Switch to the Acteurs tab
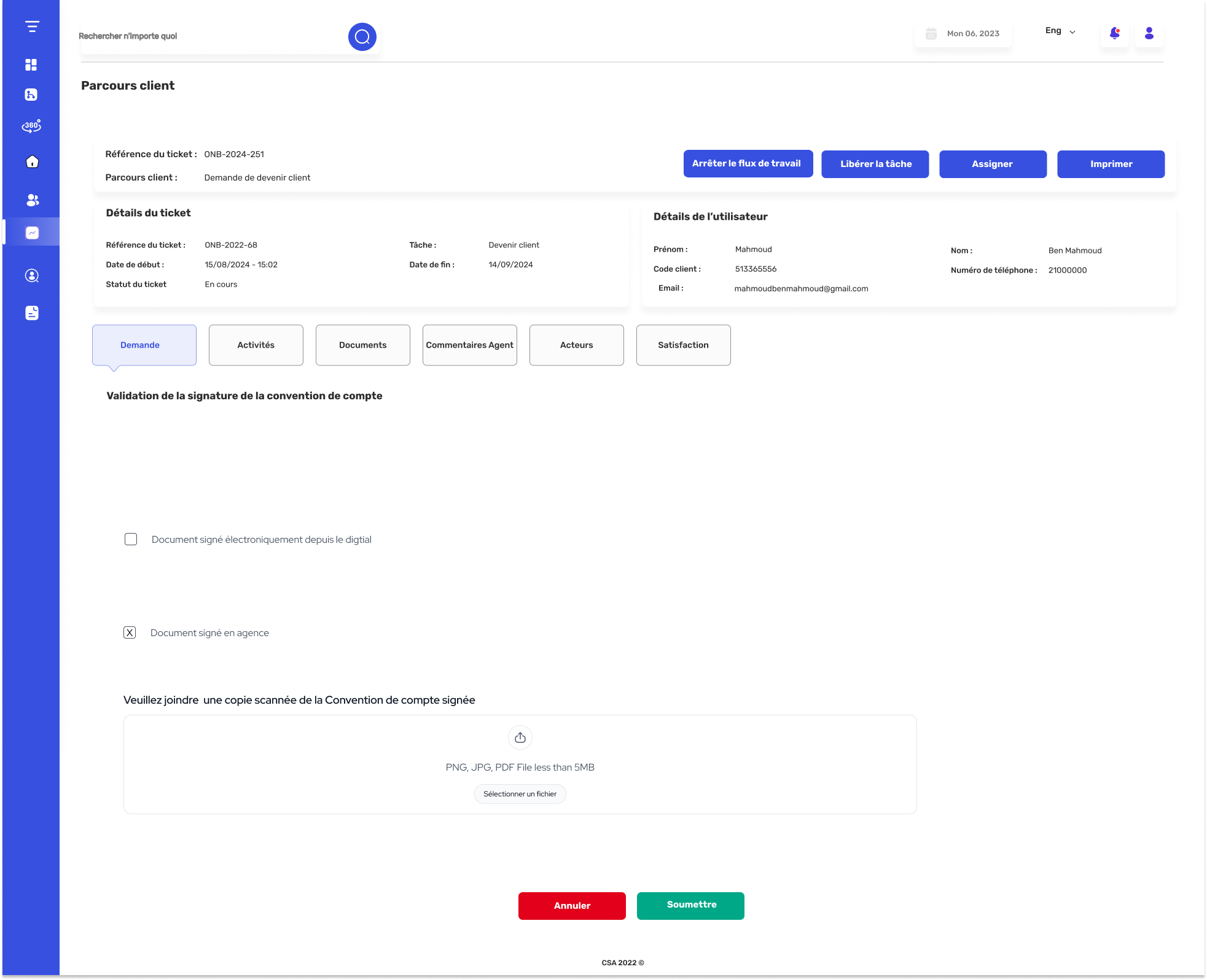The width and height of the screenshot is (1207, 980). point(577,345)
